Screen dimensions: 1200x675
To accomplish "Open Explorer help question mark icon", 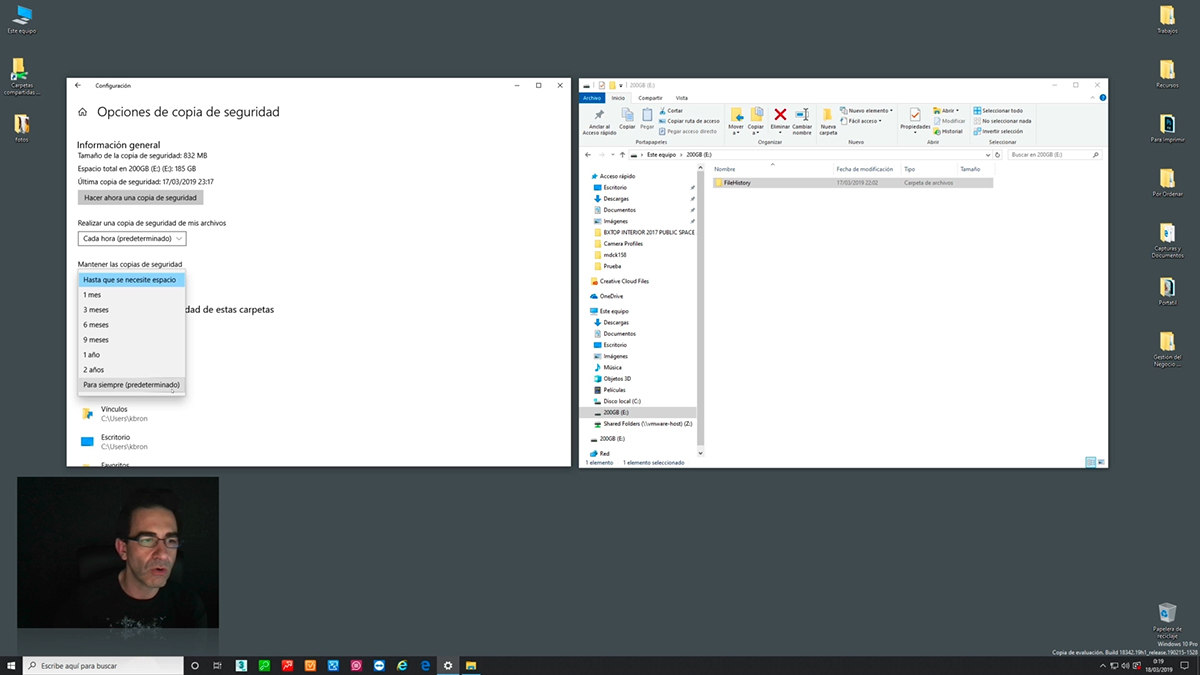I will click(1102, 98).
